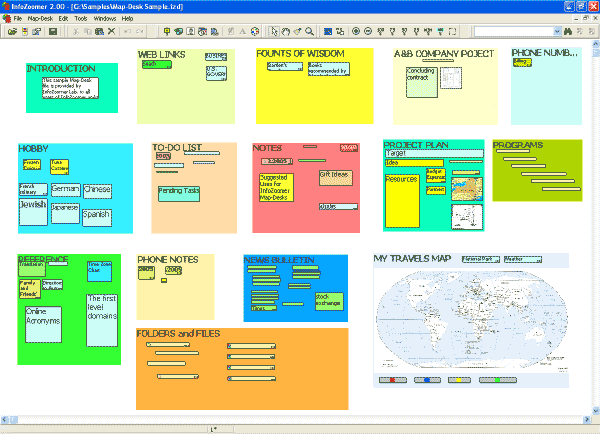This screenshot has height=434, width=600.
Task: Click the green tag toolbar icon
Action: point(179,31)
